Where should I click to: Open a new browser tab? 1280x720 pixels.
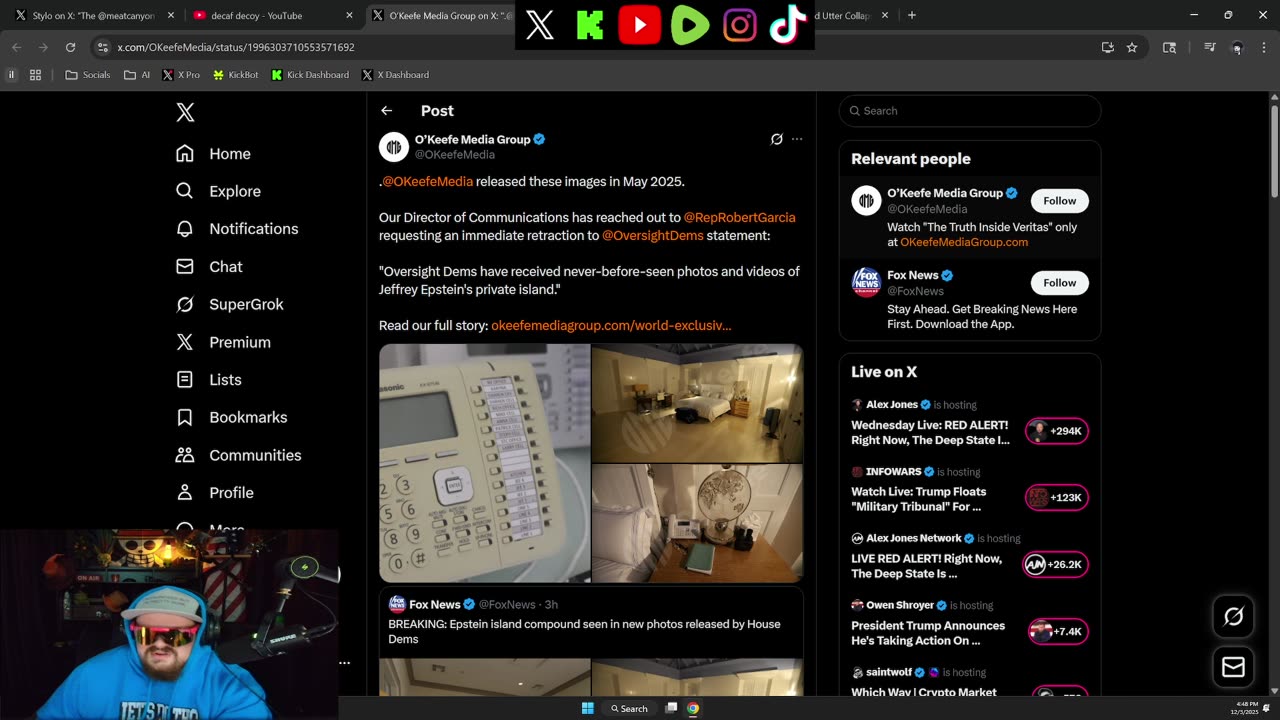[x=911, y=15]
